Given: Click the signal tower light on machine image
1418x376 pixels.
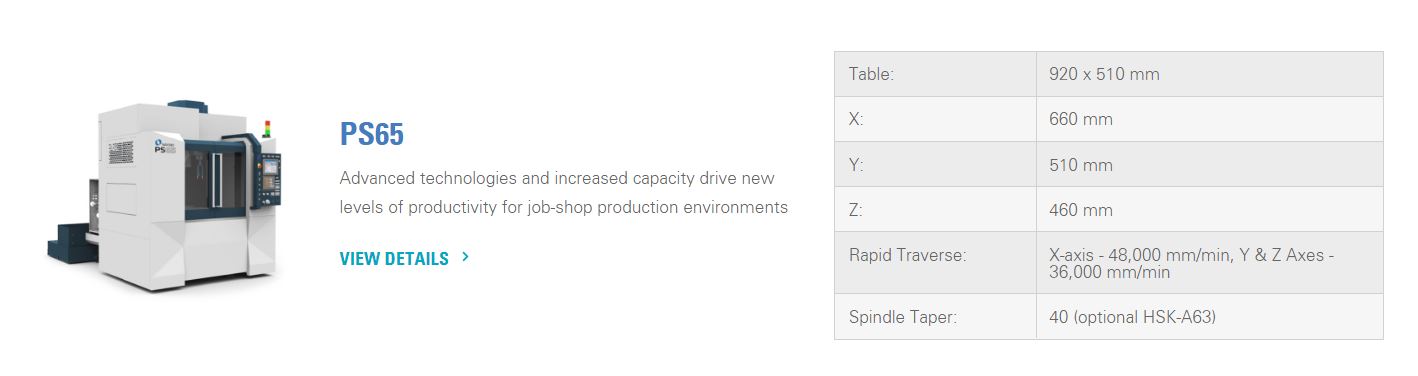Looking at the screenshot, I should (267, 129).
